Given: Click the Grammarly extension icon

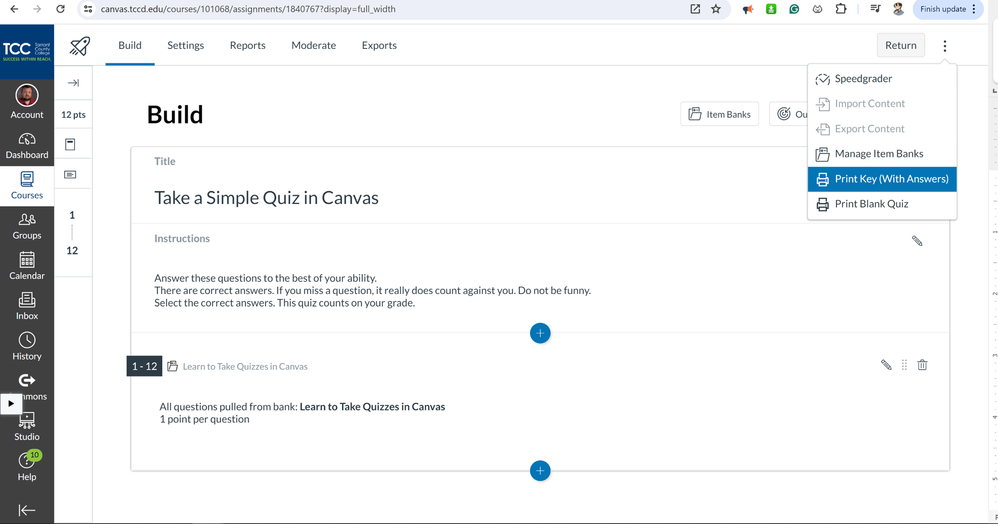Looking at the screenshot, I should 794,9.
